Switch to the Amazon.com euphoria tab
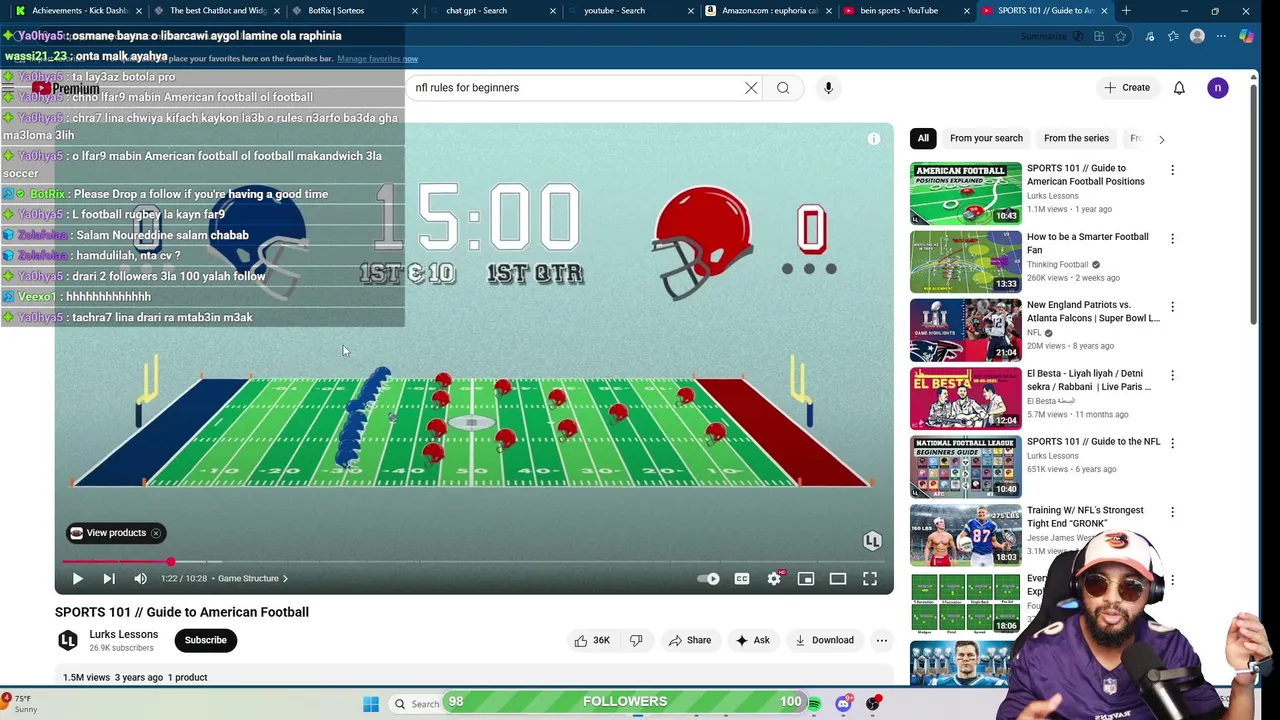1280x720 pixels. (x=770, y=11)
